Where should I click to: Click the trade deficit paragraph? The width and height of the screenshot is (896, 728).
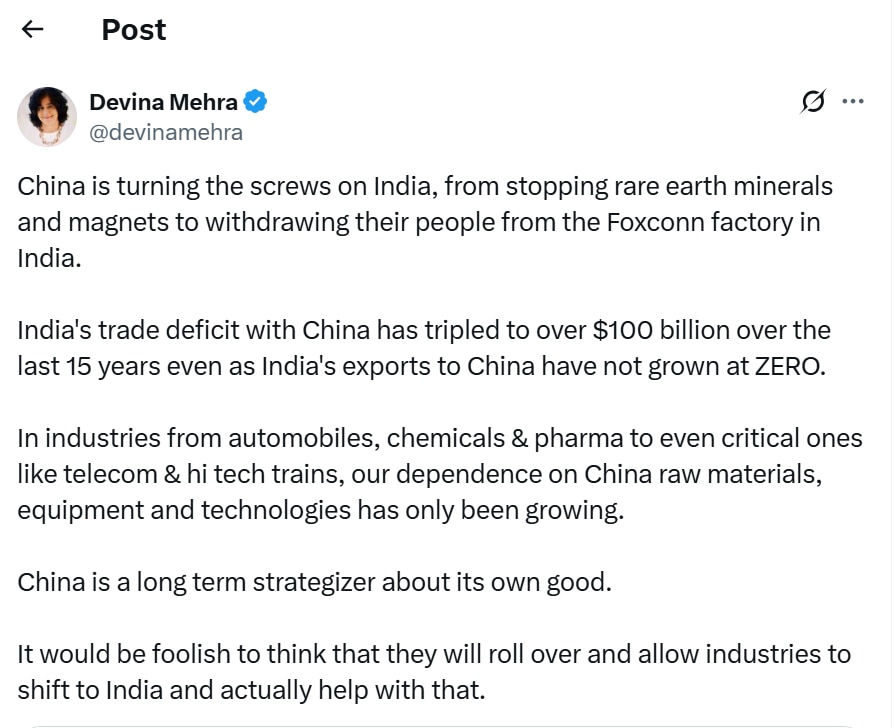point(424,349)
